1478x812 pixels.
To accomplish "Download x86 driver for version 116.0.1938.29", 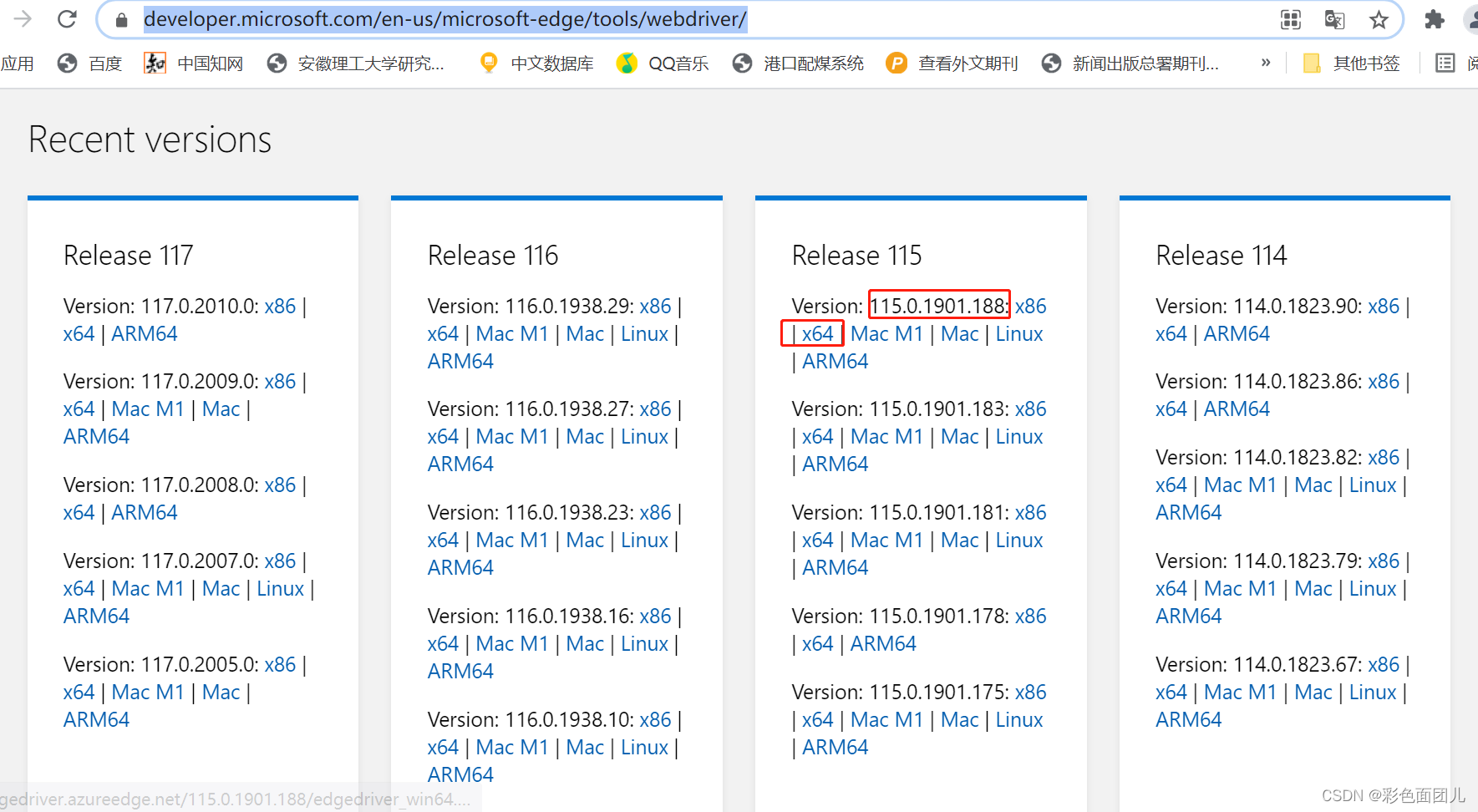I will [x=655, y=307].
